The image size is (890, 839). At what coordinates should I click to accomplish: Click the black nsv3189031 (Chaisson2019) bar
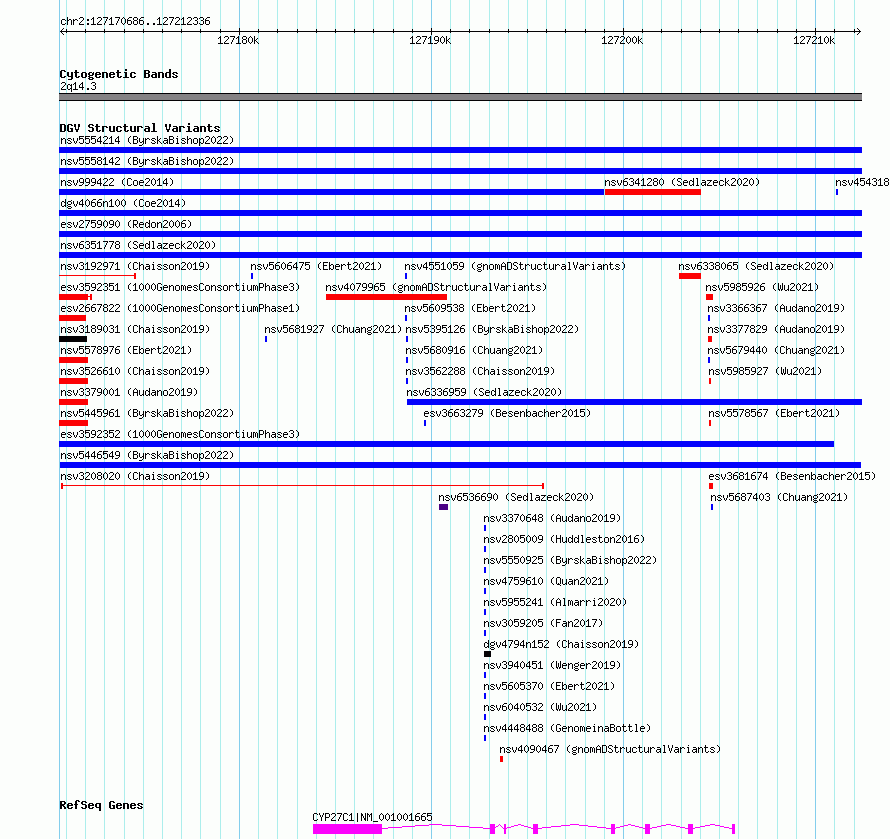73,339
